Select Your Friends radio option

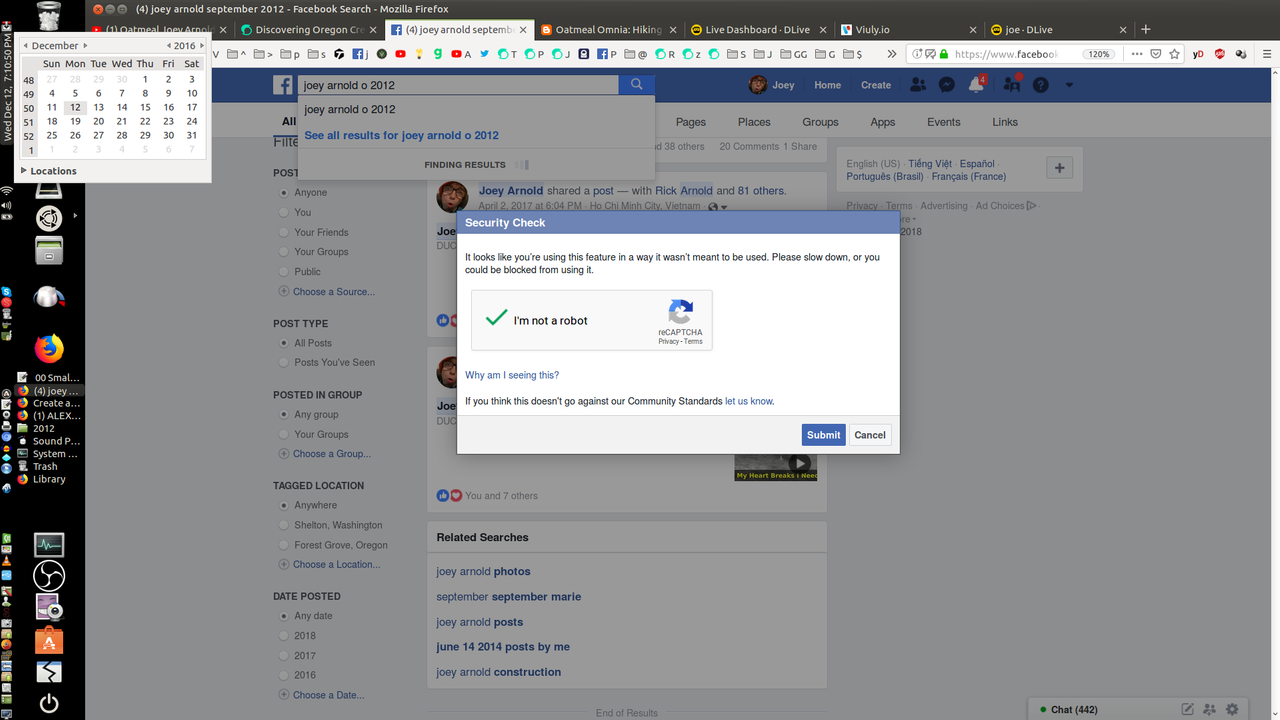point(285,232)
